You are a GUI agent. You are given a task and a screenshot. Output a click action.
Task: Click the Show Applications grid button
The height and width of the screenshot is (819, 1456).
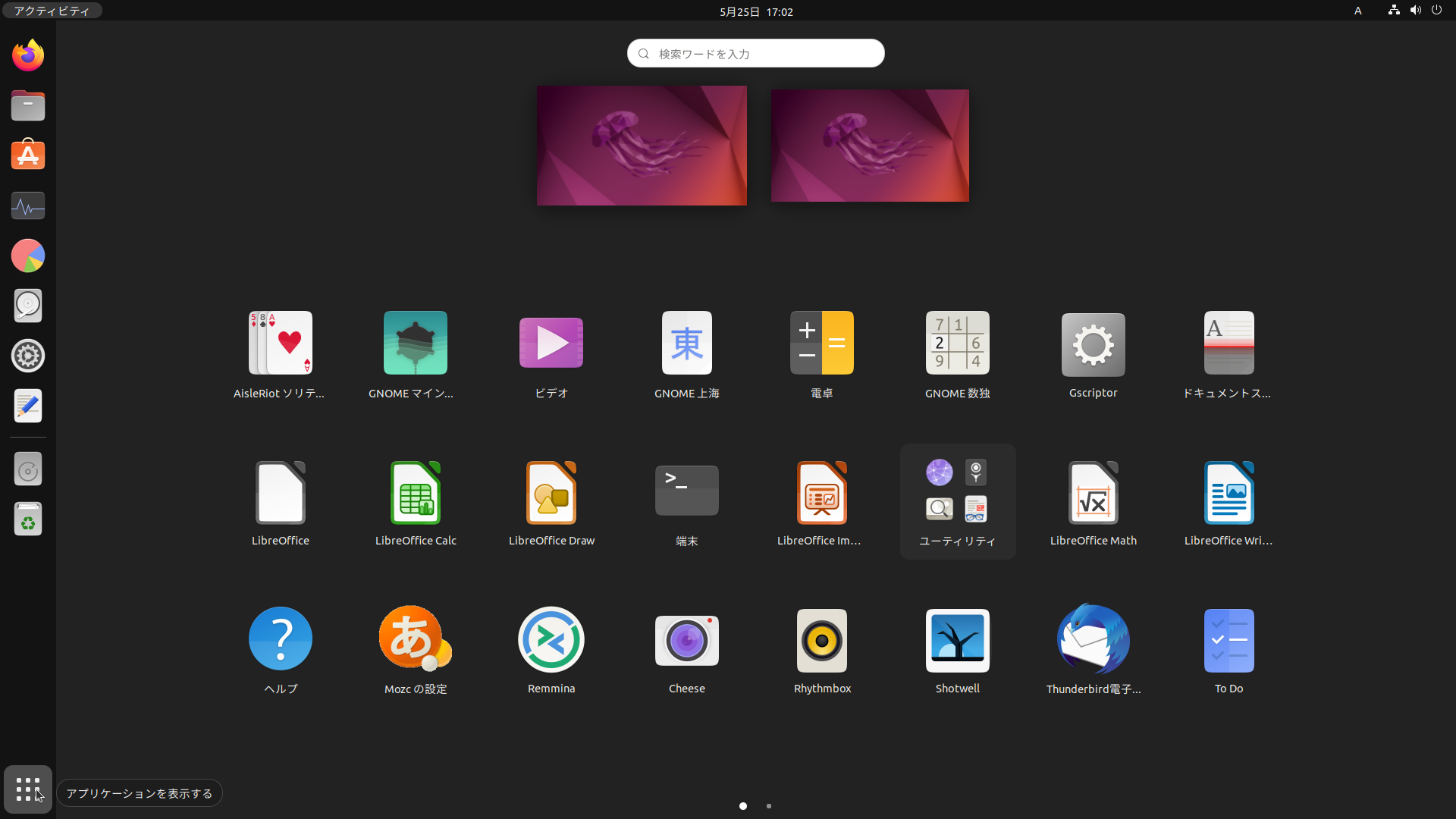point(27,789)
